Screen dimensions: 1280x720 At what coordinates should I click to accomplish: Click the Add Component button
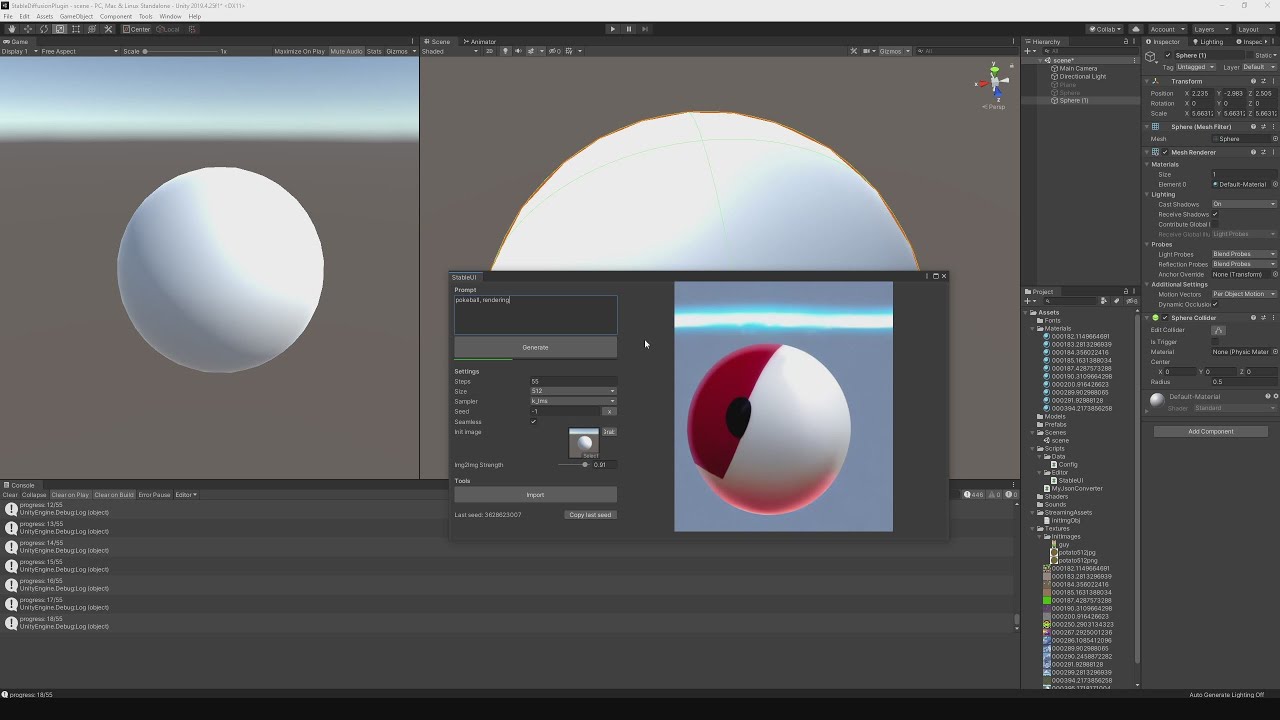click(x=1211, y=431)
